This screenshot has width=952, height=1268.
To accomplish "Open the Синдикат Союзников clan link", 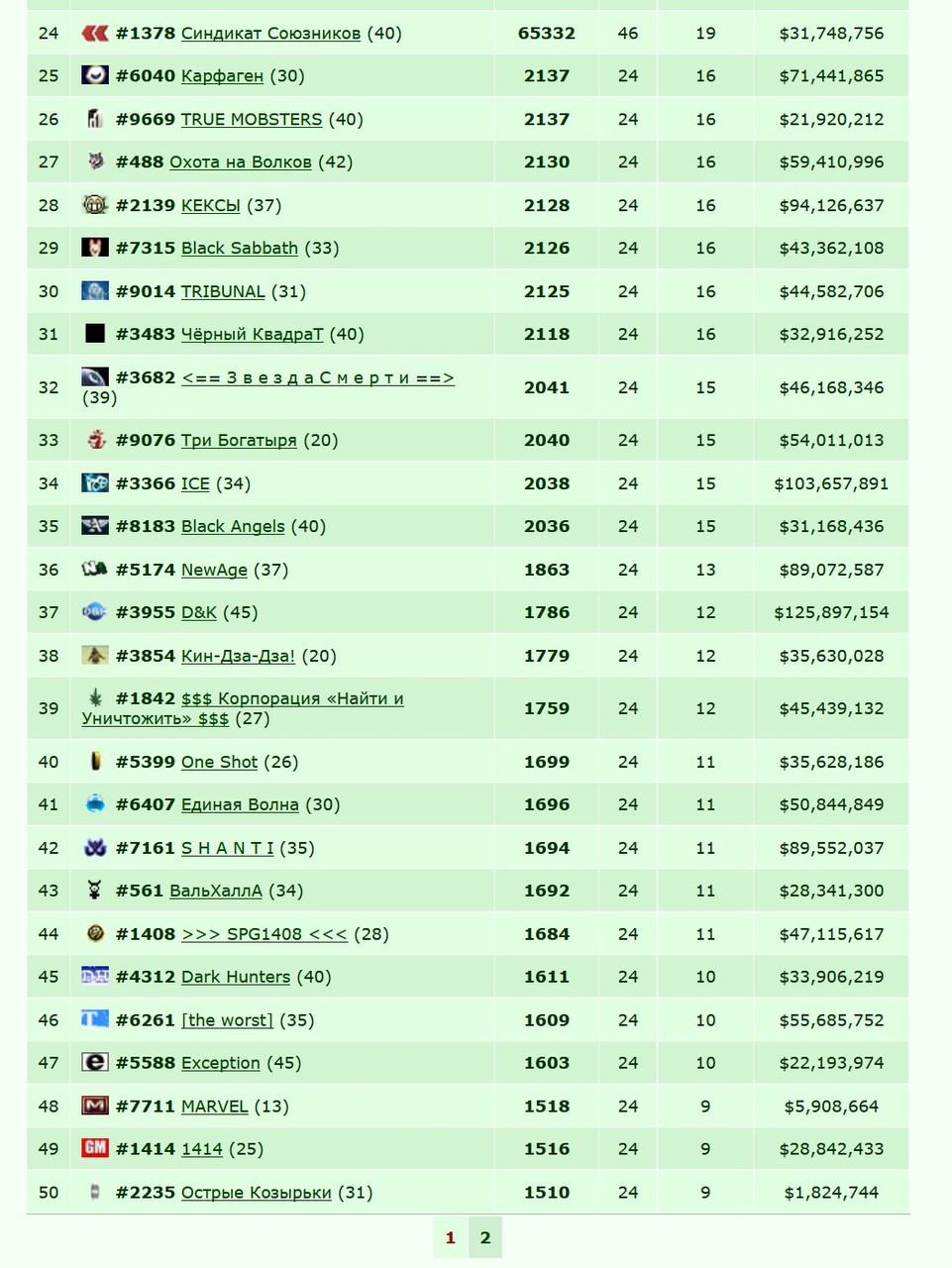I will [270, 34].
